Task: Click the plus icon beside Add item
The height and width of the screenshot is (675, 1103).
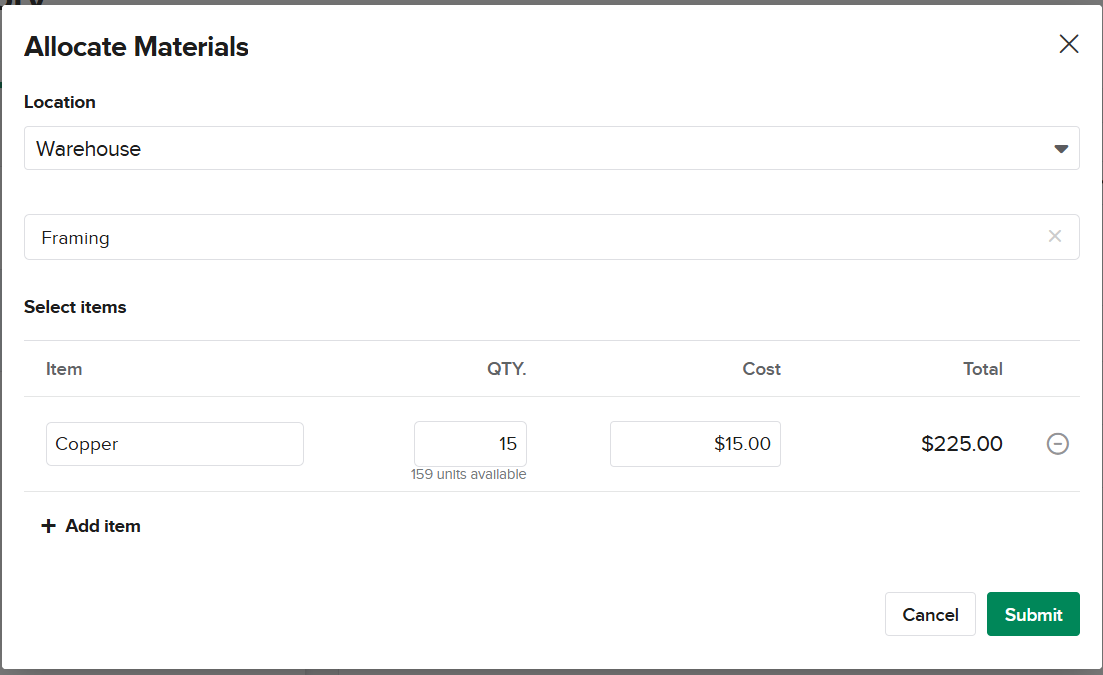Action: pos(48,526)
